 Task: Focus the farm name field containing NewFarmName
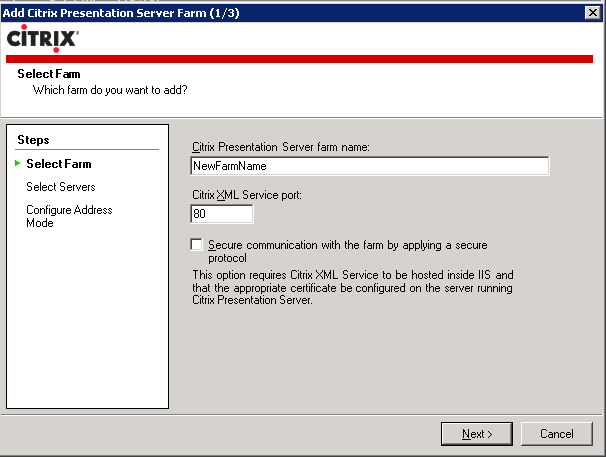(x=370, y=166)
